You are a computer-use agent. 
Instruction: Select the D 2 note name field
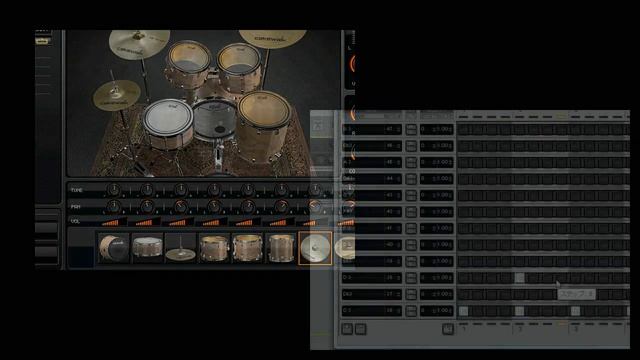[371, 278]
